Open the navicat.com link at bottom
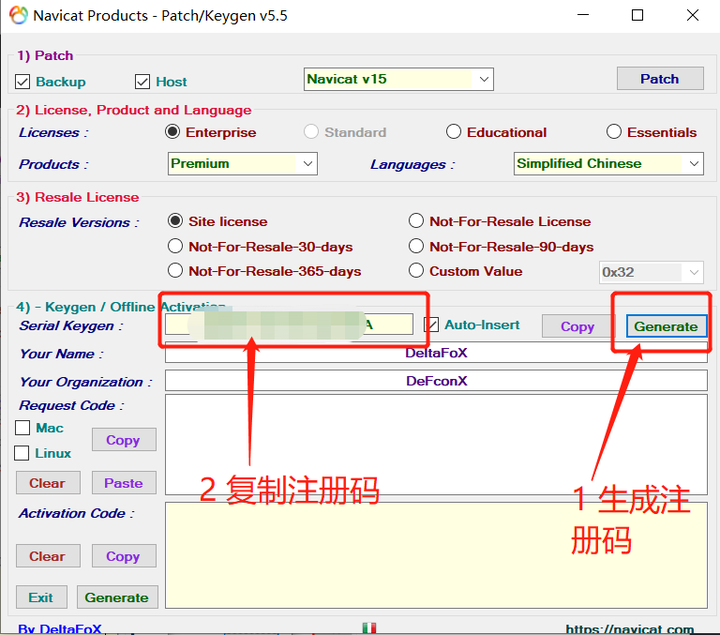Screen dimensions: 720x635 click(x=630, y=629)
